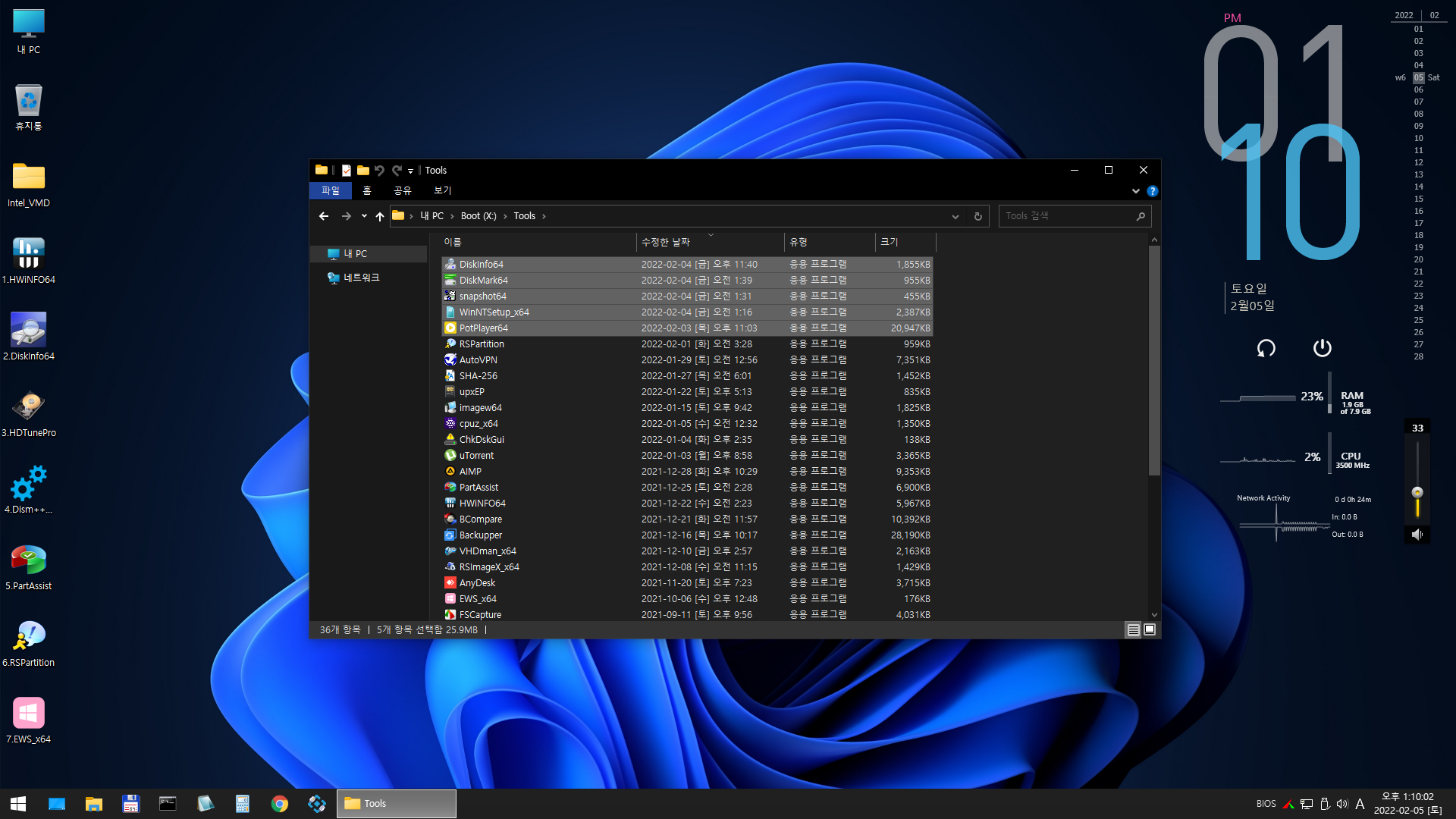Screen dimensions: 1456x819
Task: Sort by 수정한 날짜 column header
Action: (711, 242)
